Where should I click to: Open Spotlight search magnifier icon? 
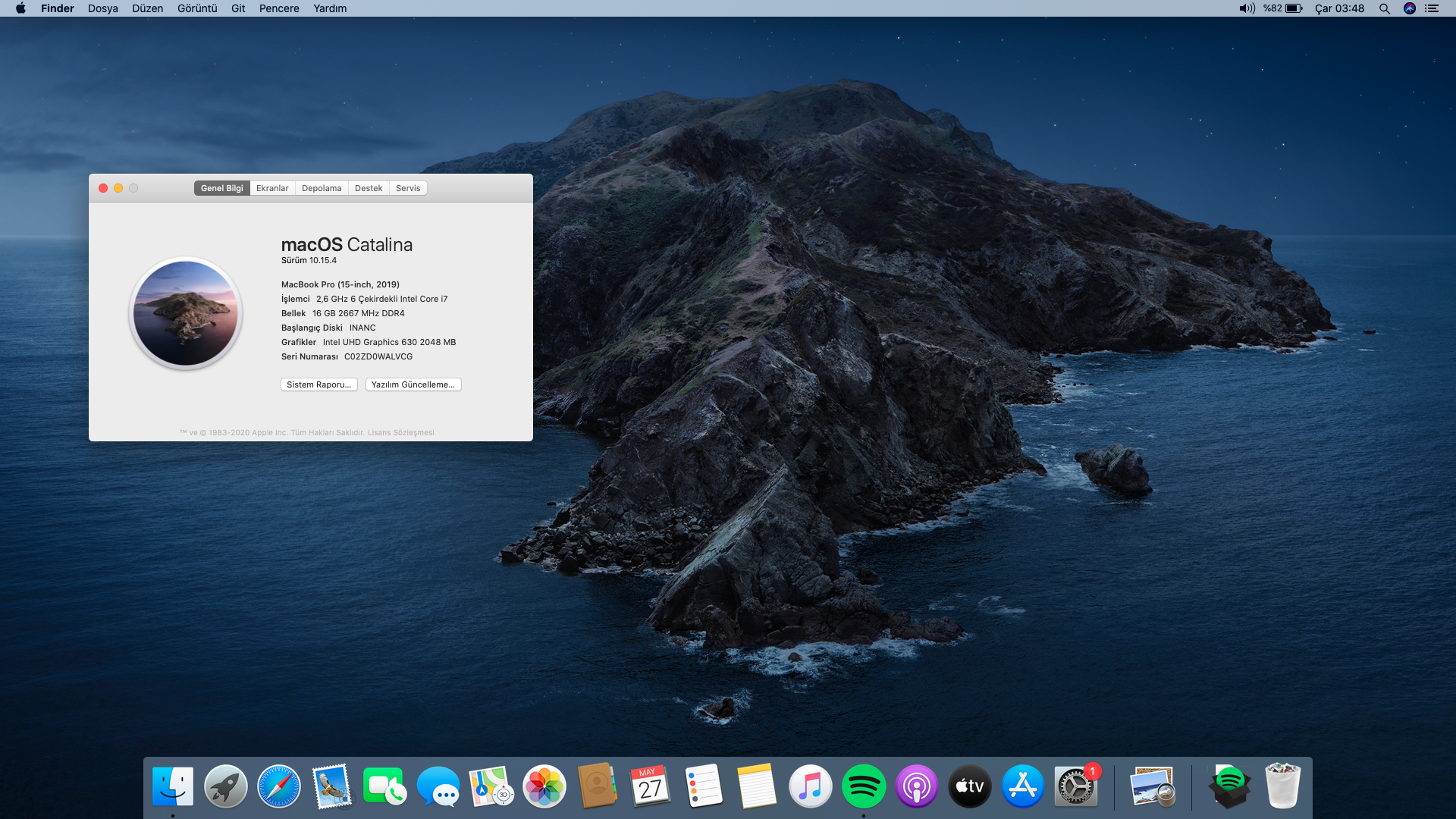1384,8
